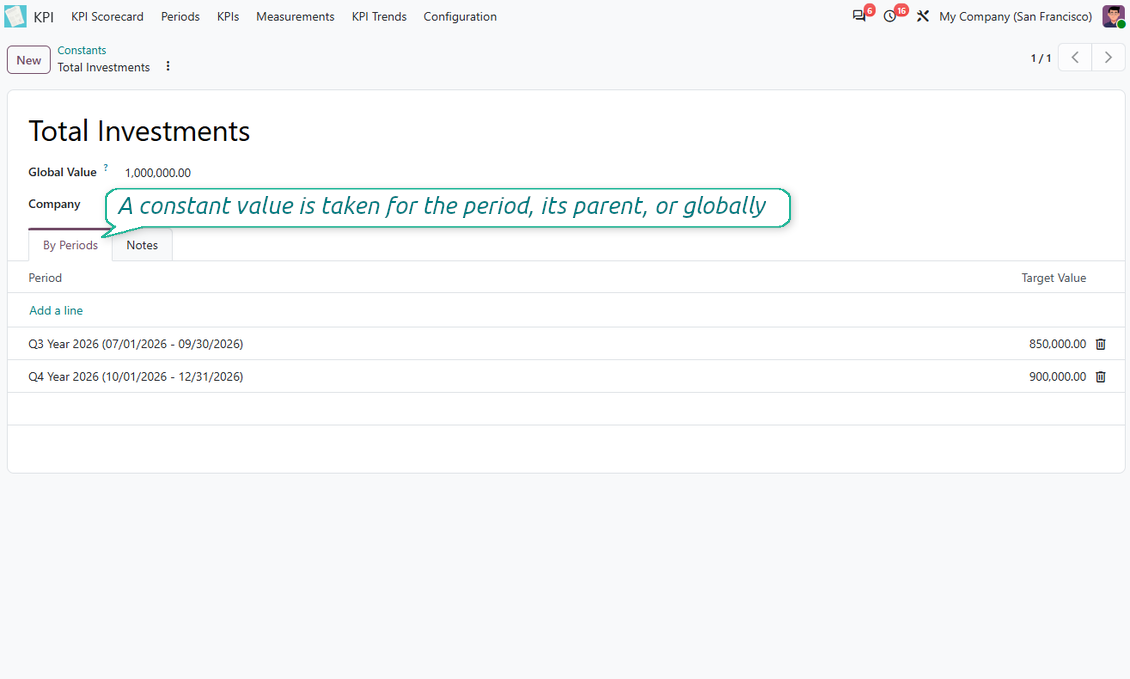This screenshot has width=1130, height=679.
Task: Sort by the Period column header
Action: [45, 278]
